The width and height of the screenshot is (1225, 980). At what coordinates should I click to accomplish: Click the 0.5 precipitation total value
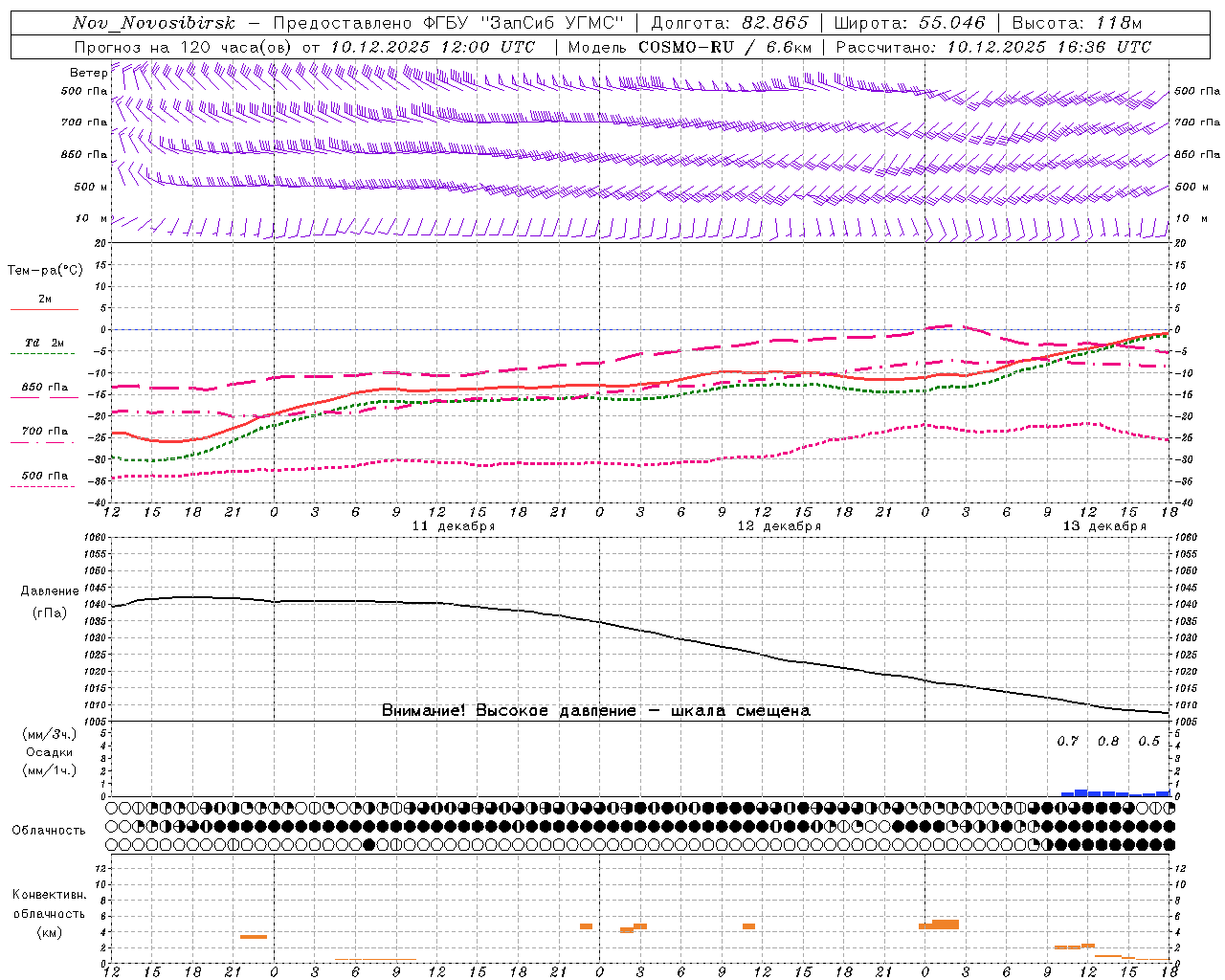pyautogui.click(x=1148, y=742)
